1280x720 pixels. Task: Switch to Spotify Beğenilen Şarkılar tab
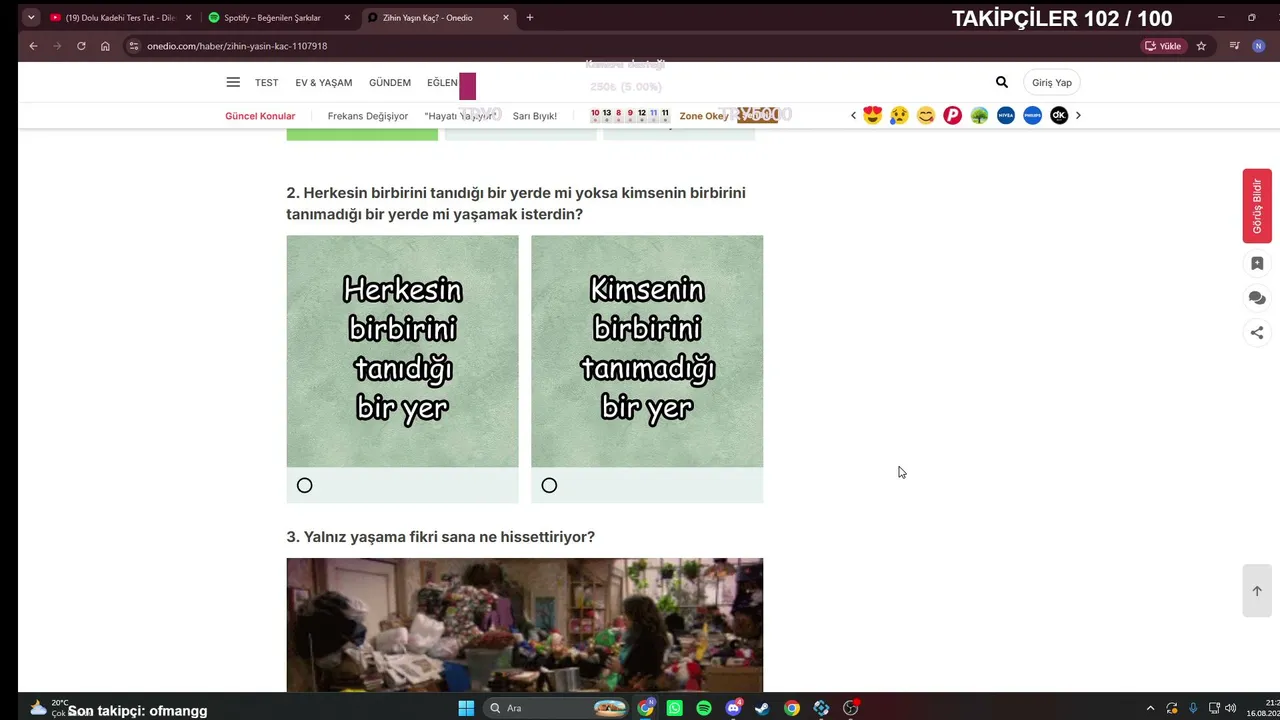pos(277,18)
